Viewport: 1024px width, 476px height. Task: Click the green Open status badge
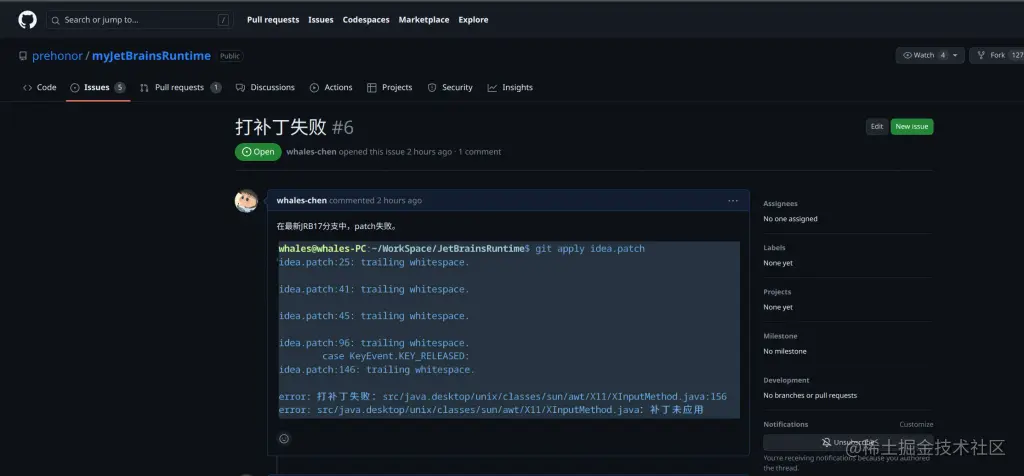[258, 151]
